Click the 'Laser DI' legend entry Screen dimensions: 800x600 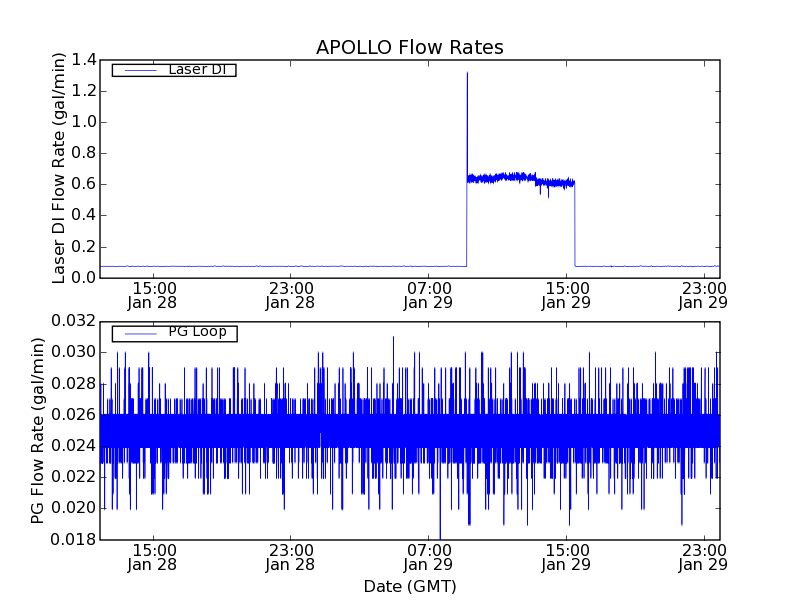click(174, 69)
